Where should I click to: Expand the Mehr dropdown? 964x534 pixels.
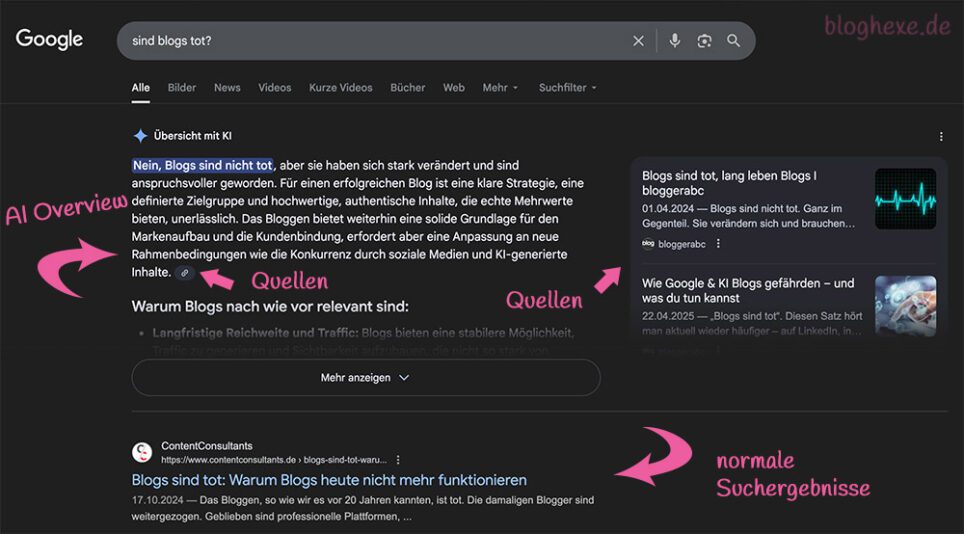pos(500,87)
